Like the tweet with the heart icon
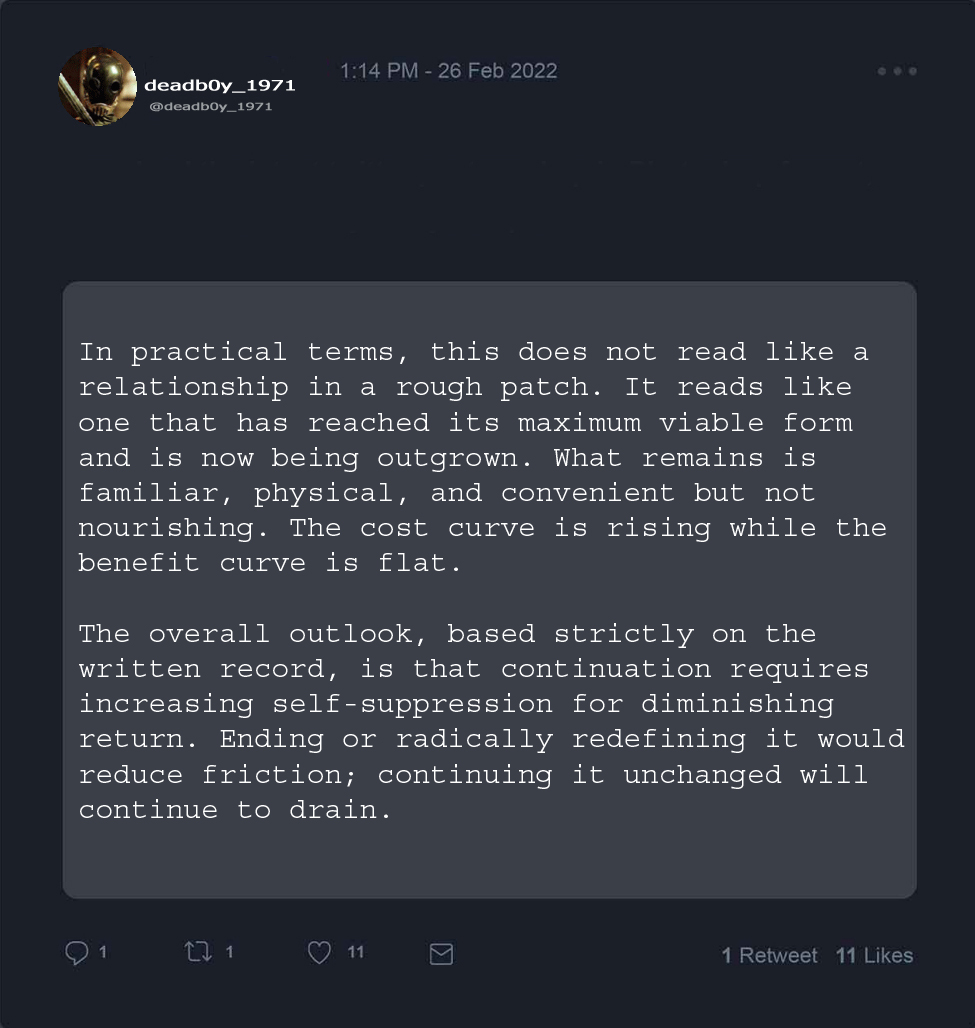This screenshot has width=975, height=1028. 319,954
